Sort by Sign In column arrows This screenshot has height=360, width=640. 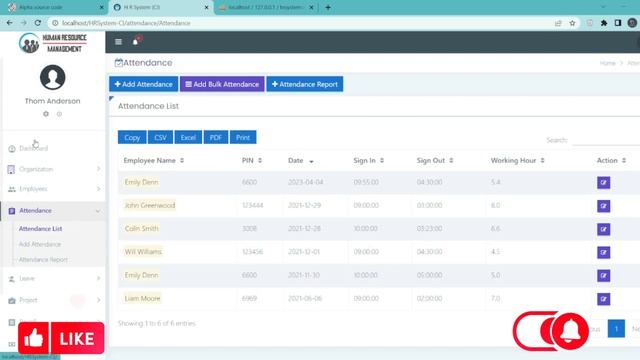[x=382, y=160]
